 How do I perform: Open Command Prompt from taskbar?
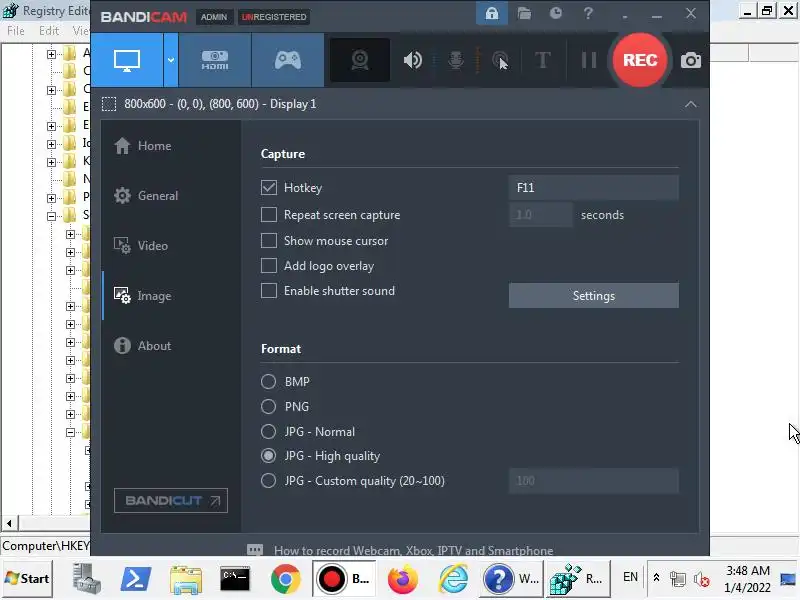coord(235,579)
